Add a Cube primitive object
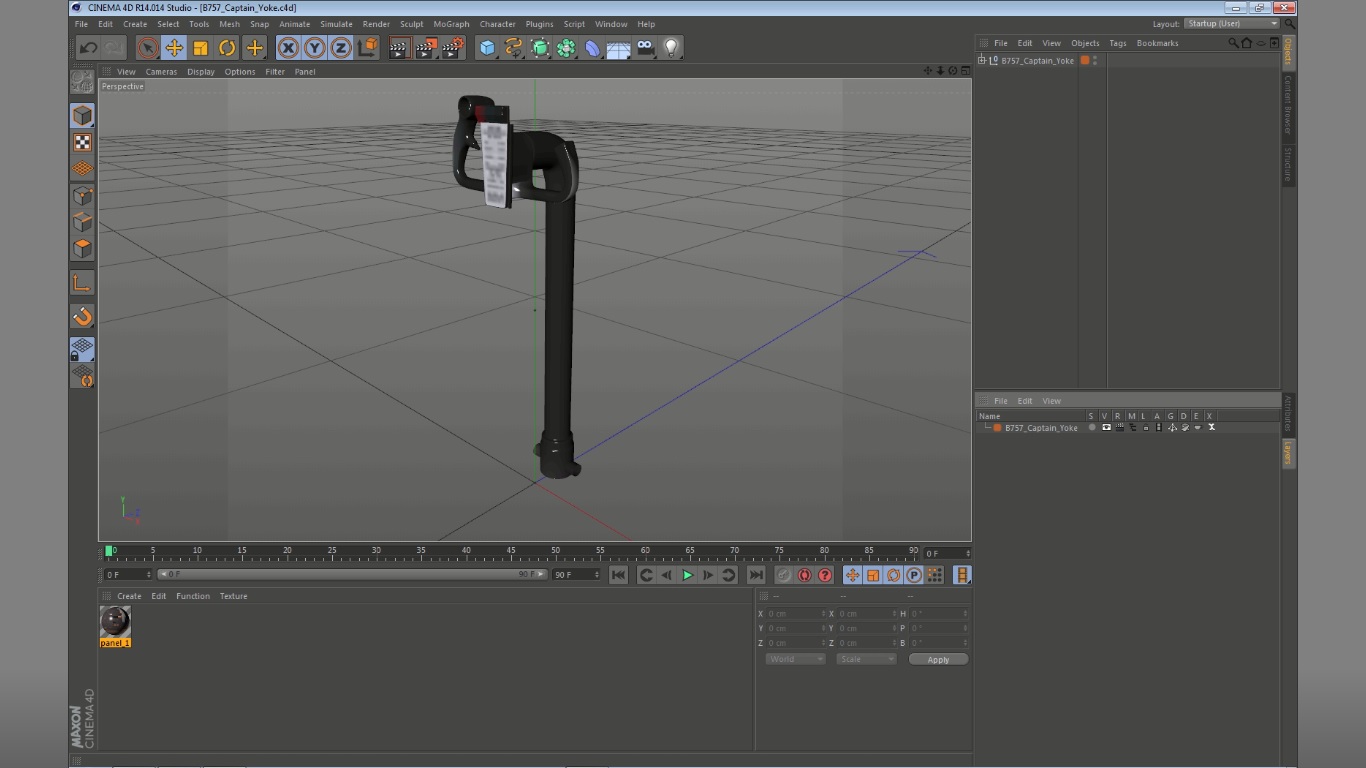 point(486,47)
